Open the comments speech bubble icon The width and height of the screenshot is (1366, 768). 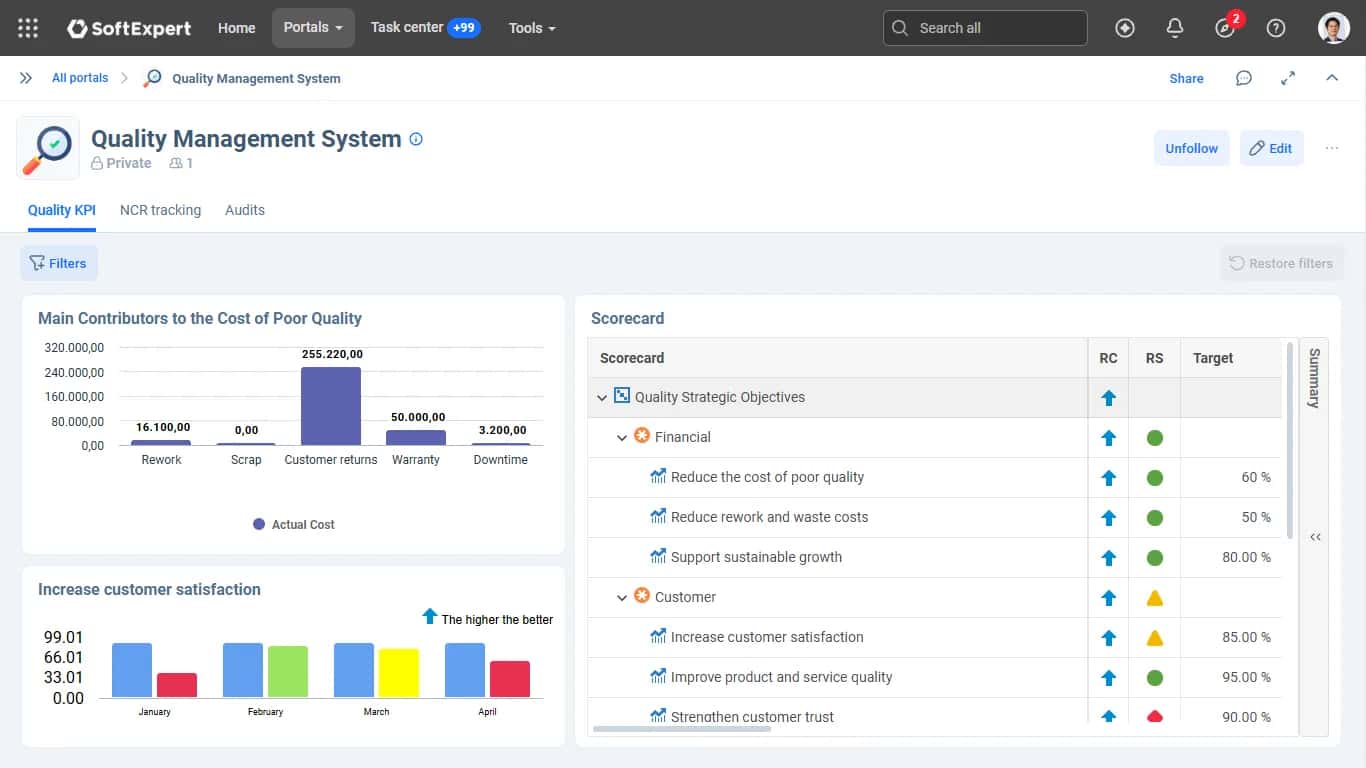(x=1243, y=78)
